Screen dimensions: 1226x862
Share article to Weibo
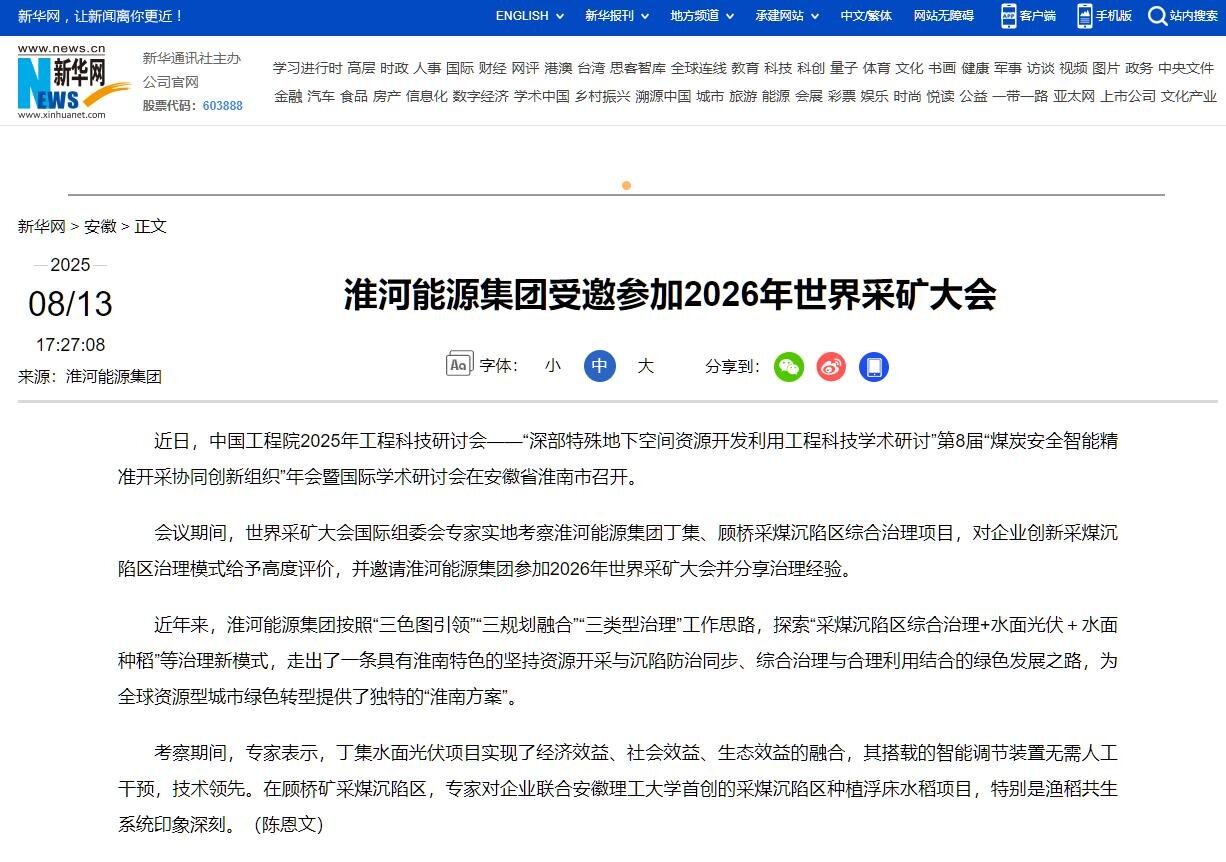click(831, 367)
